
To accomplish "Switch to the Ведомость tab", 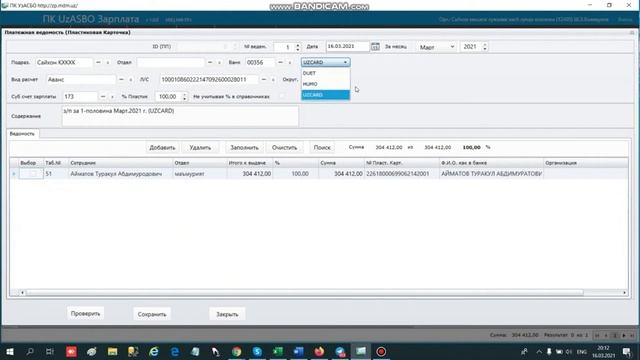I will [x=22, y=134].
